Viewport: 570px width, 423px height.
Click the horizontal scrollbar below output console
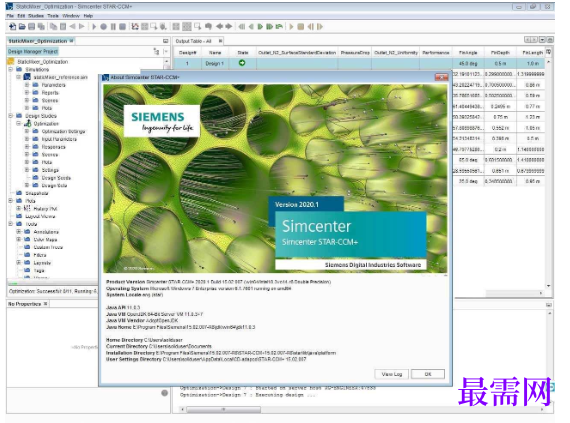coord(224,410)
